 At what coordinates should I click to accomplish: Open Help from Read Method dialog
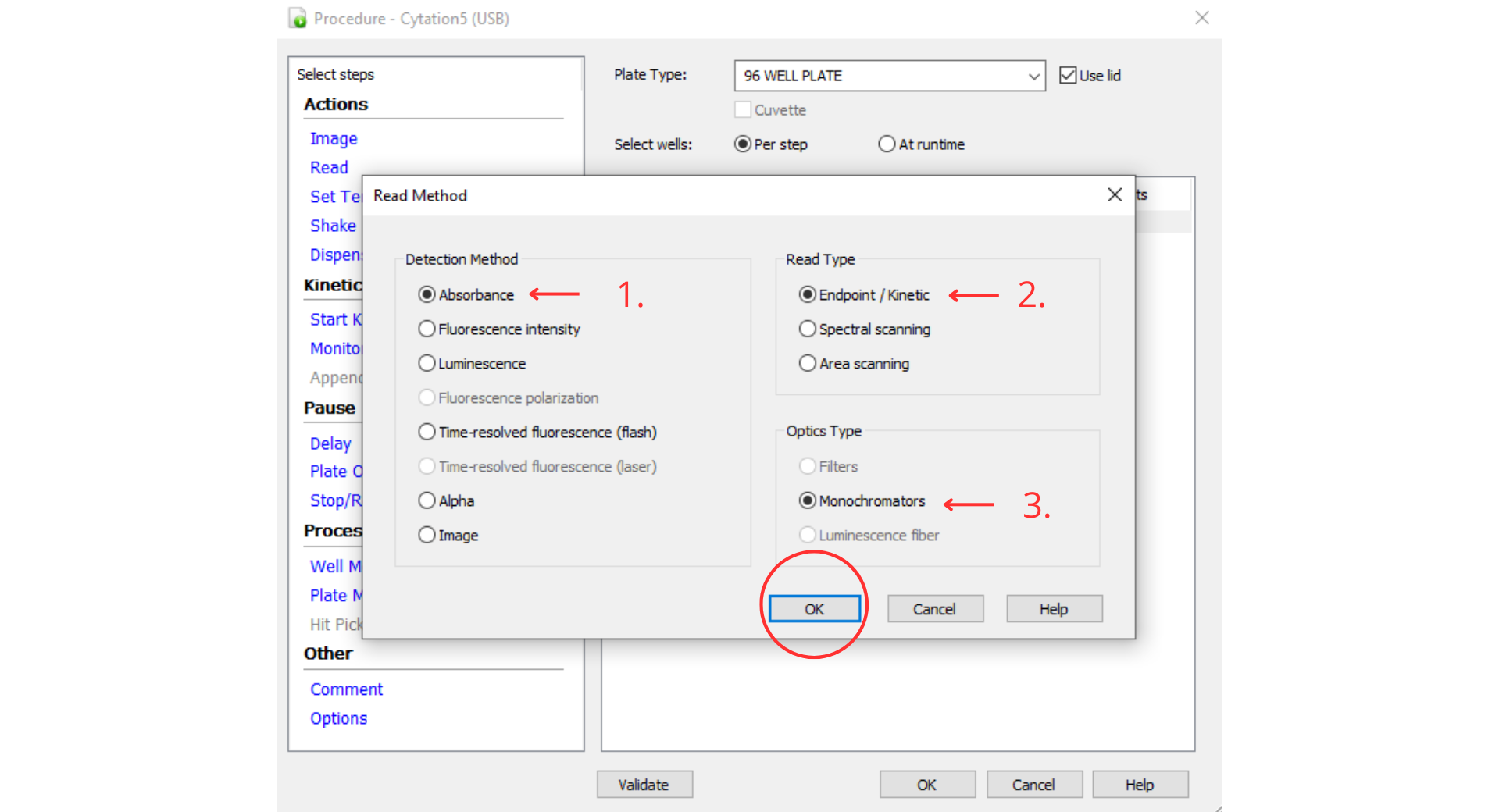(x=1054, y=609)
